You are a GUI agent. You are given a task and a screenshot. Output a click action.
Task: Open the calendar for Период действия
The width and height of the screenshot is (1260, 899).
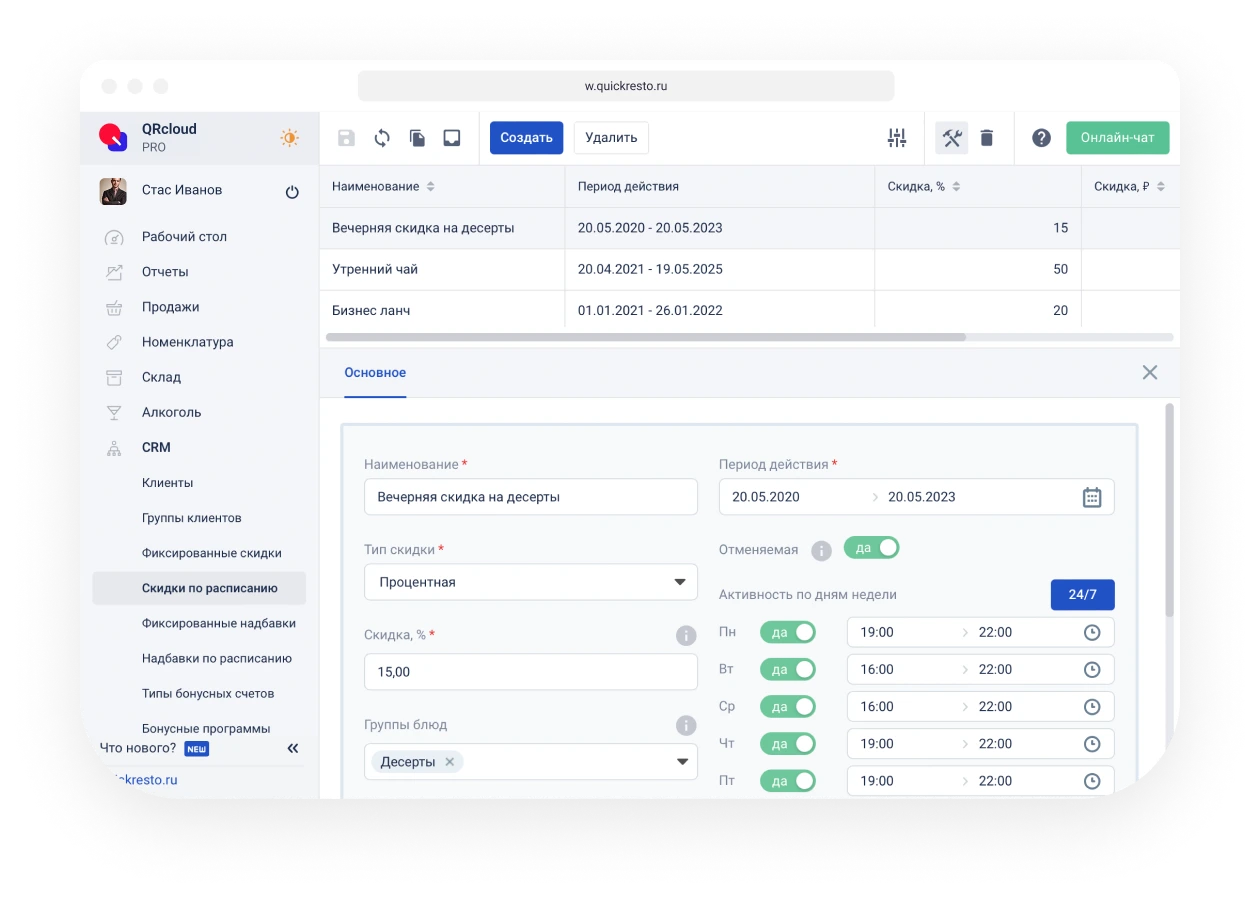point(1091,496)
